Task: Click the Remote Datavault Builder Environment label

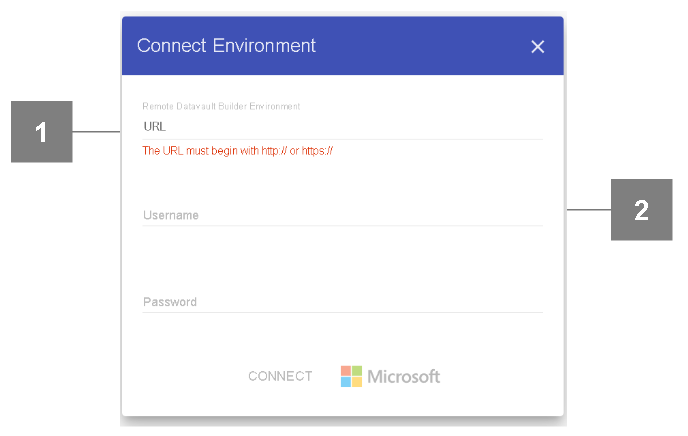Action: (x=221, y=106)
